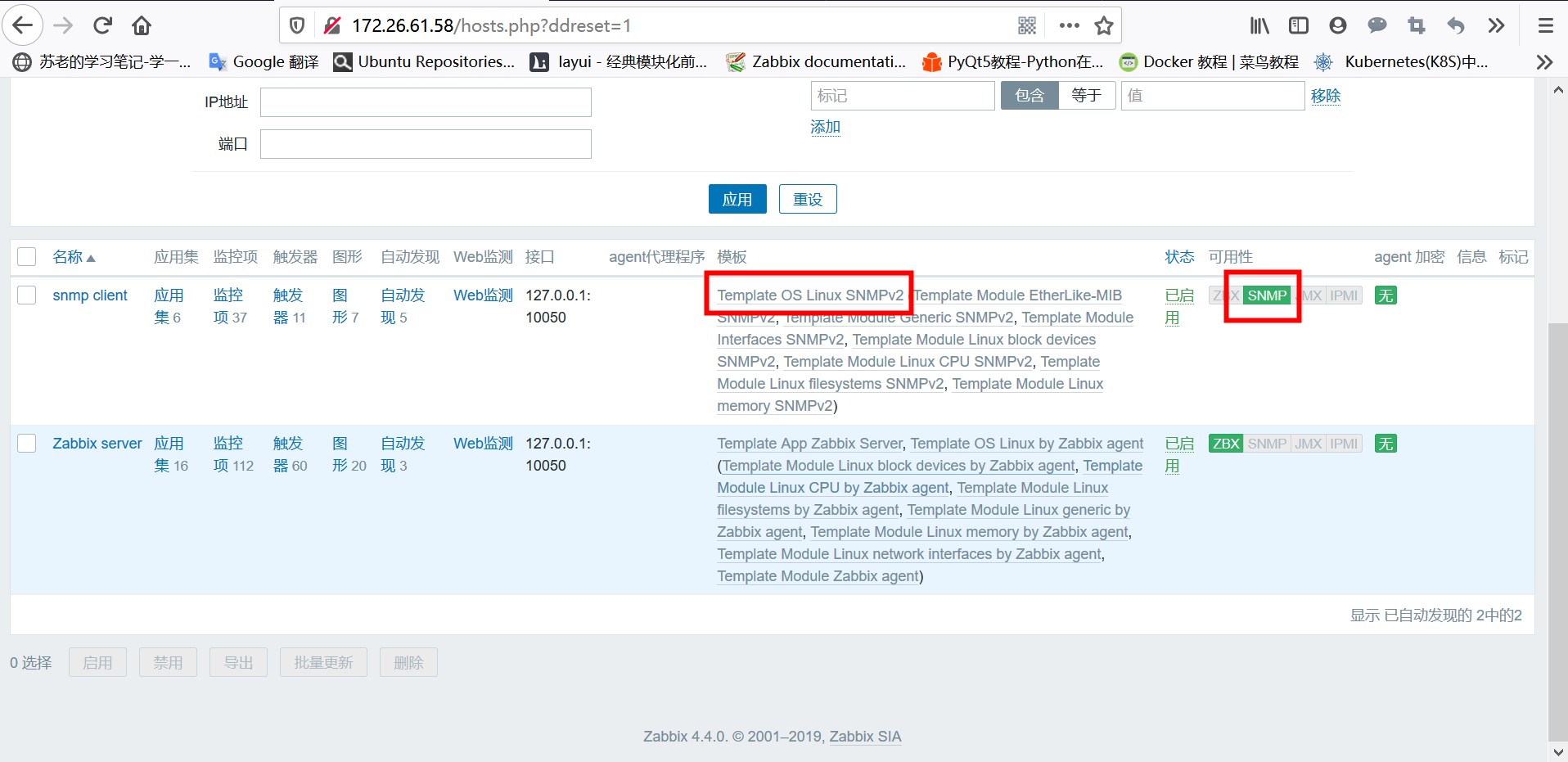Open the Library icon in toolbar
1568x762 pixels.
pyautogui.click(x=1259, y=25)
